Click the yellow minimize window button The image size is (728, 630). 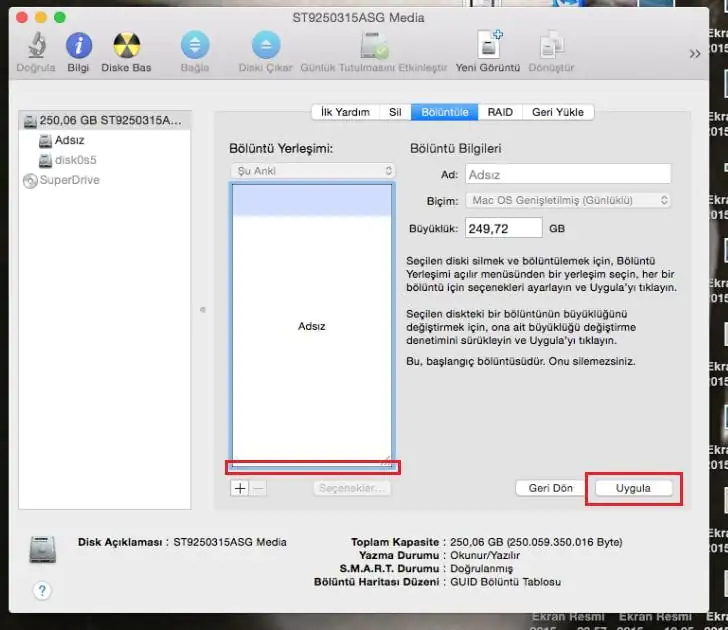click(x=41, y=18)
